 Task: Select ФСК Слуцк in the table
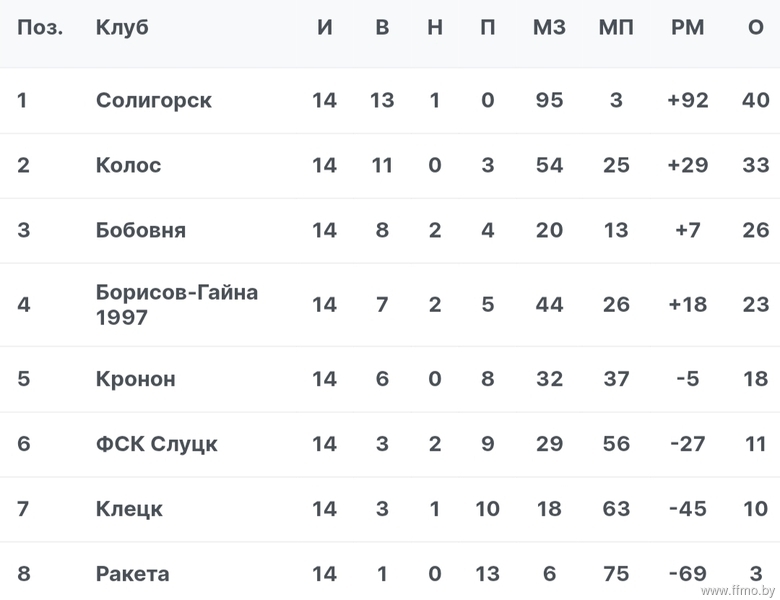pos(157,444)
